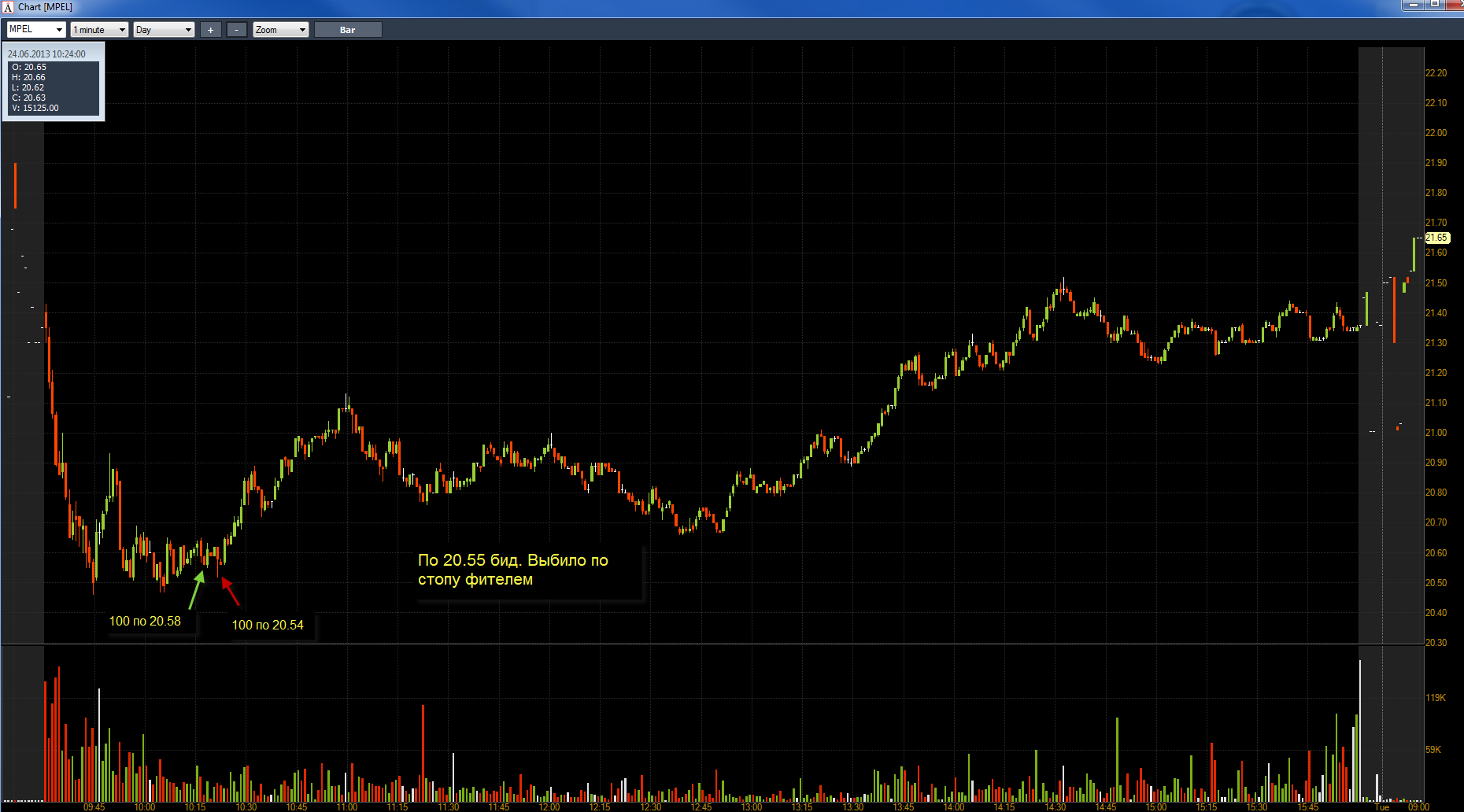
Task: Open the Day period dropdown
Action: tap(164, 29)
